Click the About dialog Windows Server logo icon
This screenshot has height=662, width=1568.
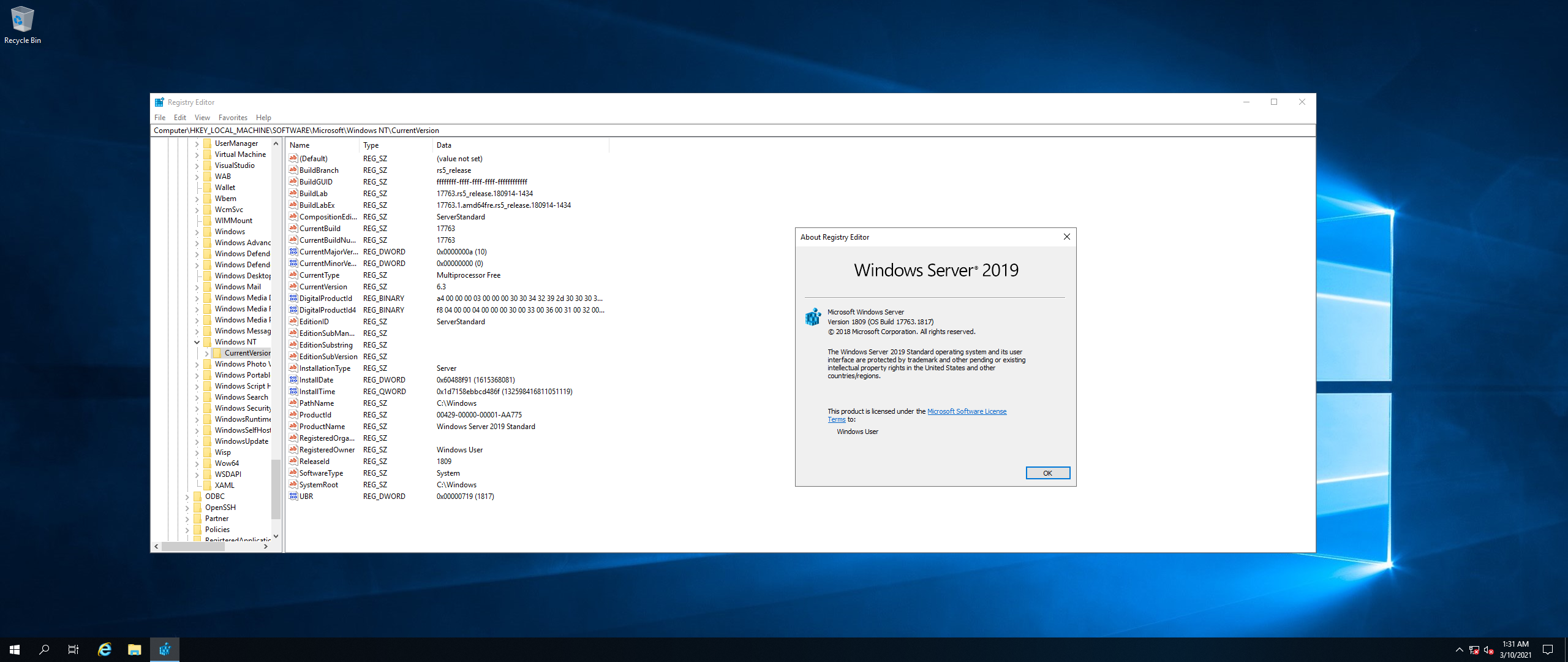coord(813,317)
